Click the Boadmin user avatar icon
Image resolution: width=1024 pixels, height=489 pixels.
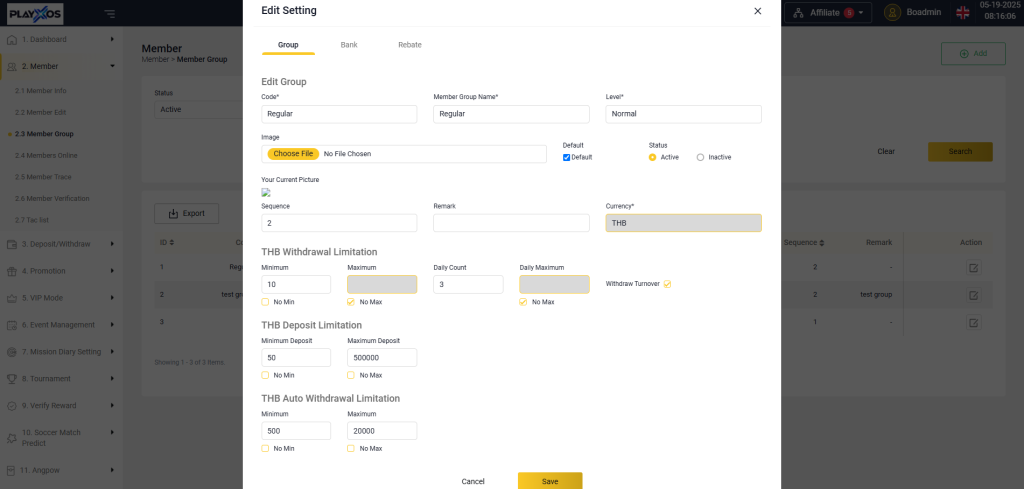pyautogui.click(x=892, y=12)
